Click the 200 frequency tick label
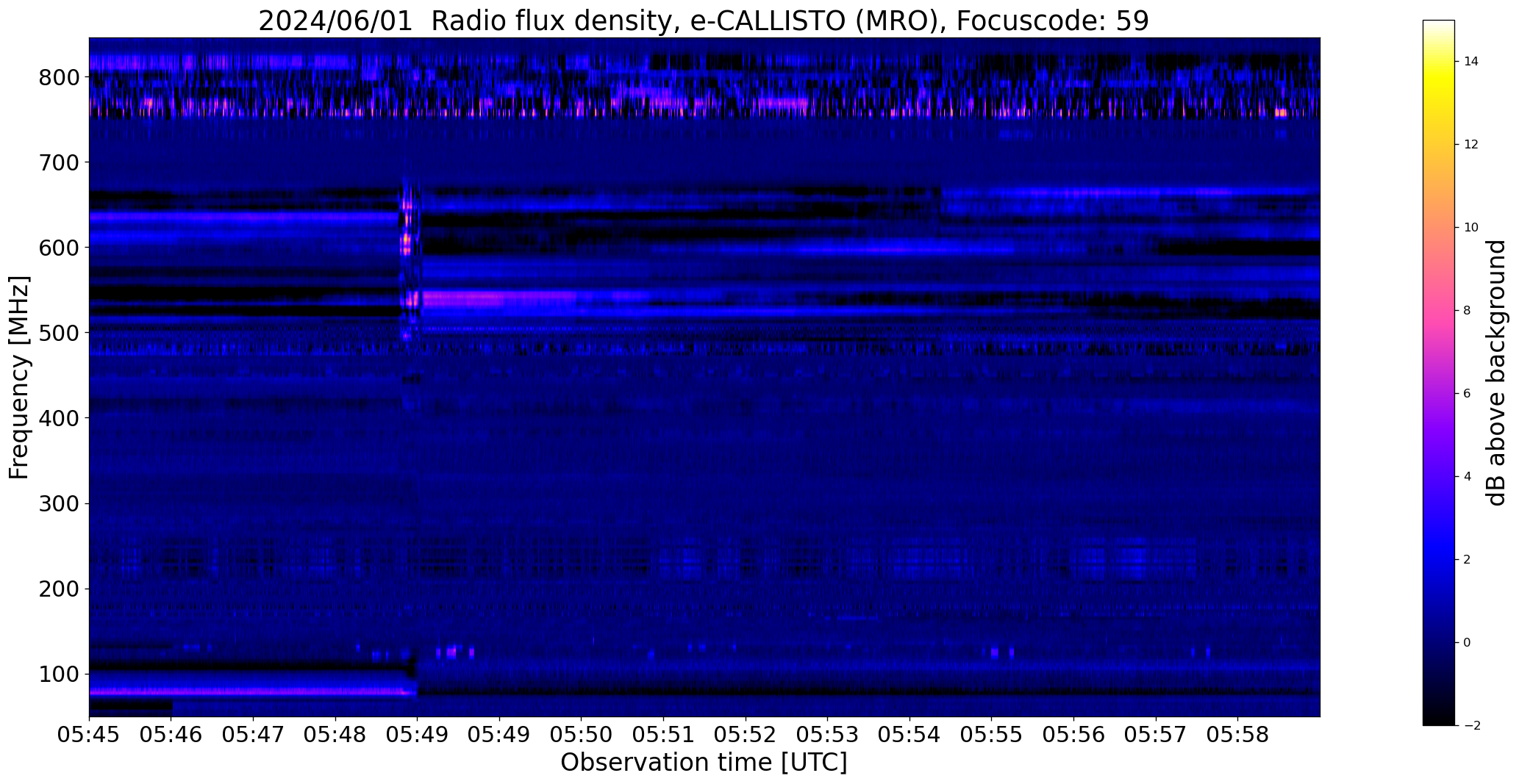This screenshot has width=1519, height=784. pyautogui.click(x=60, y=589)
